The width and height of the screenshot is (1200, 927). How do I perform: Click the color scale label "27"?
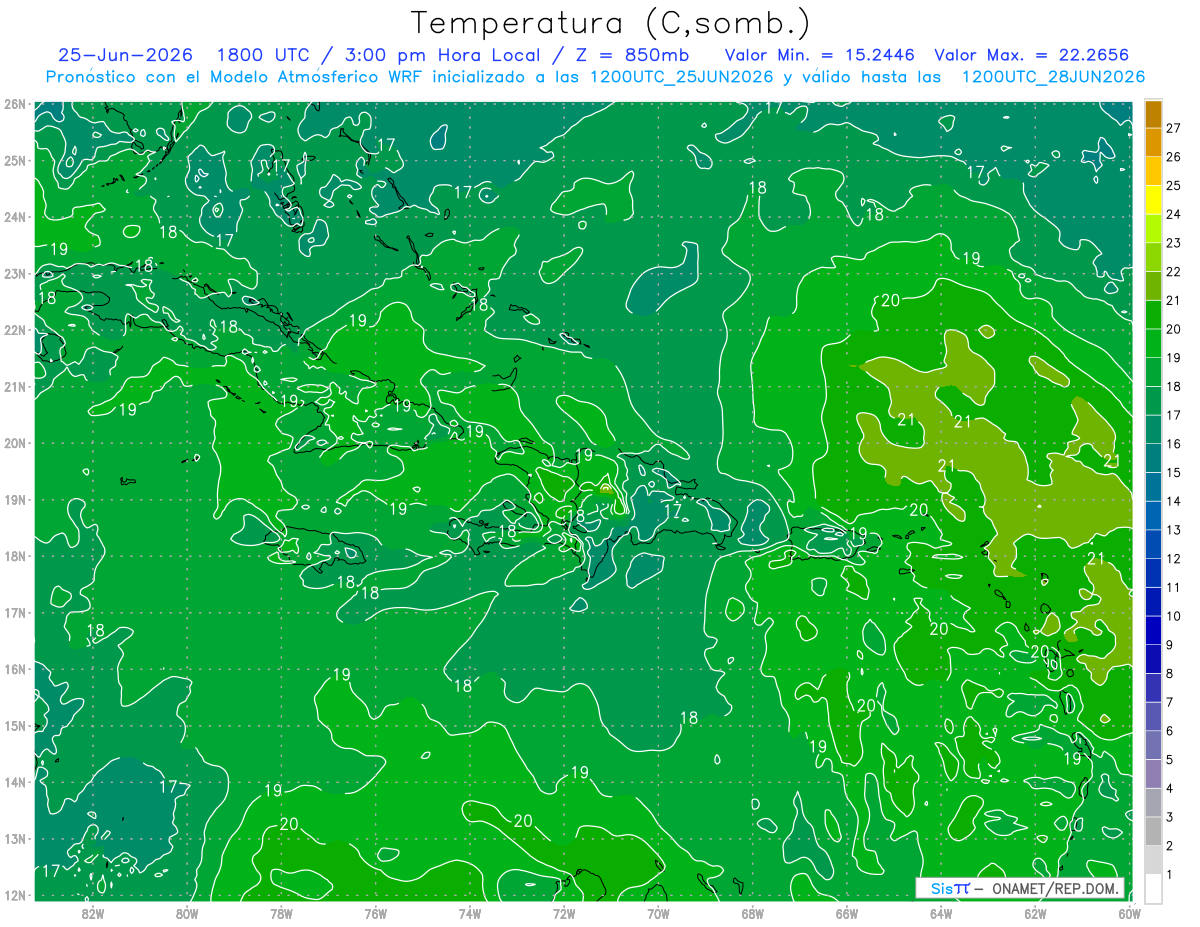(x=1174, y=128)
